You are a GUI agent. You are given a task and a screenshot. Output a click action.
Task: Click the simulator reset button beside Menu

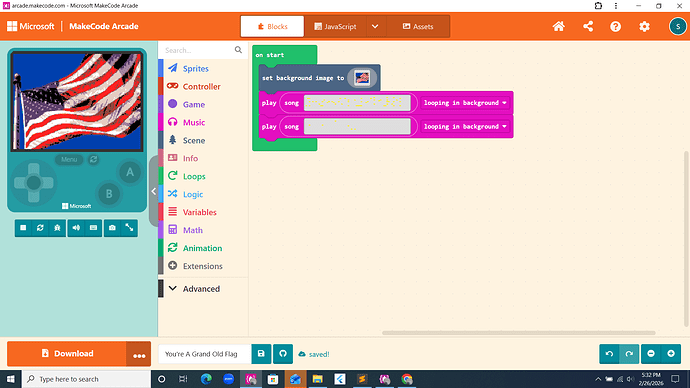click(x=93, y=159)
